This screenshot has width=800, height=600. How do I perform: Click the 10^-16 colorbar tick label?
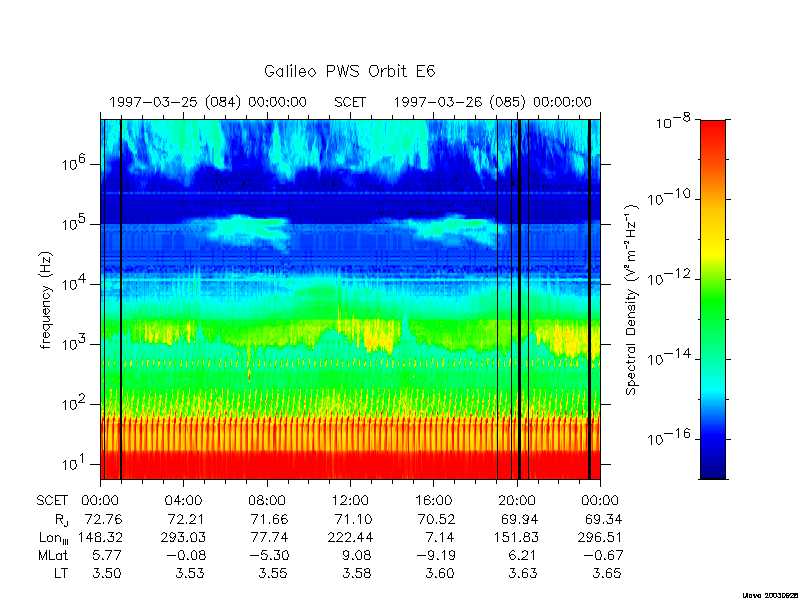click(x=669, y=437)
